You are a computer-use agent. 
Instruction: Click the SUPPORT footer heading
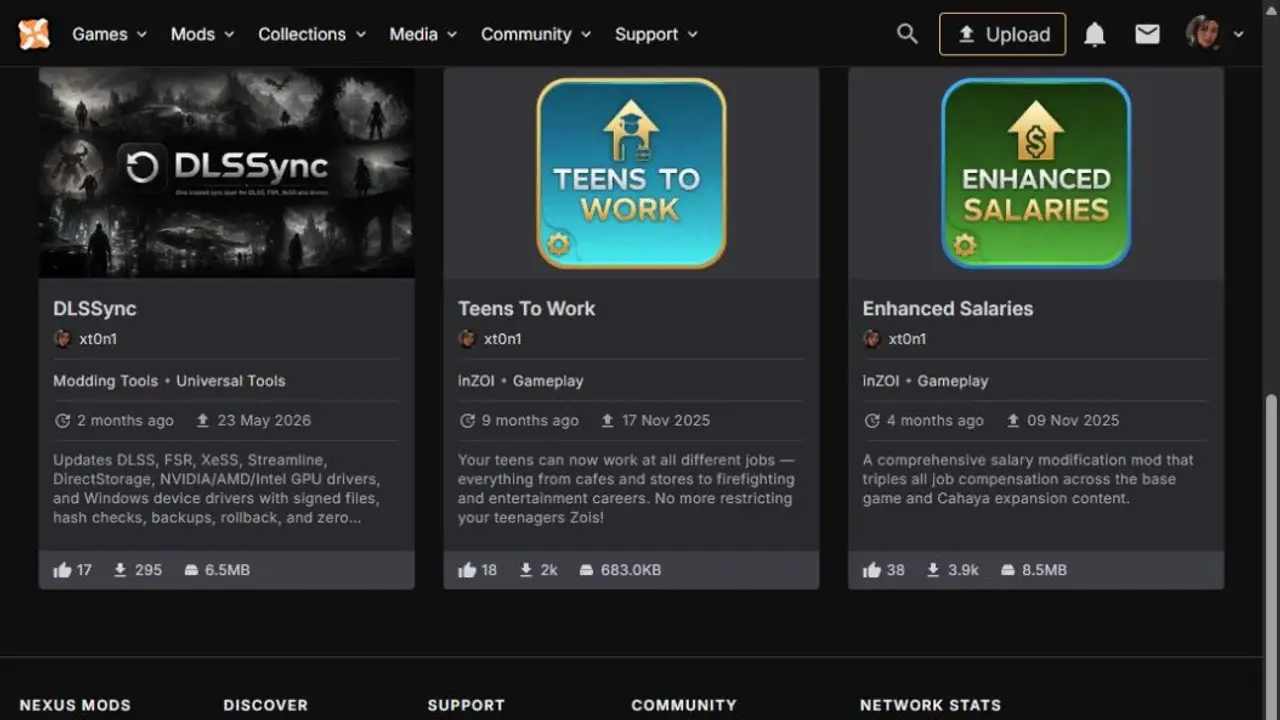pos(466,705)
